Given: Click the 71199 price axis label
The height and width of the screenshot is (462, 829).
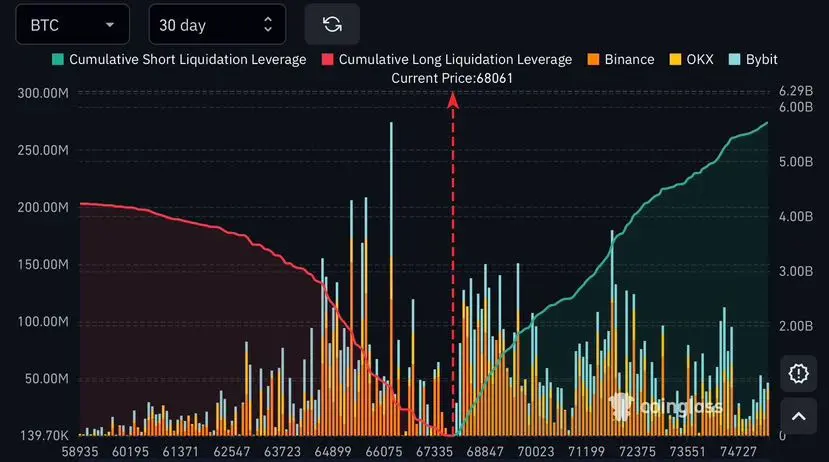Looking at the screenshot, I should point(586,452).
